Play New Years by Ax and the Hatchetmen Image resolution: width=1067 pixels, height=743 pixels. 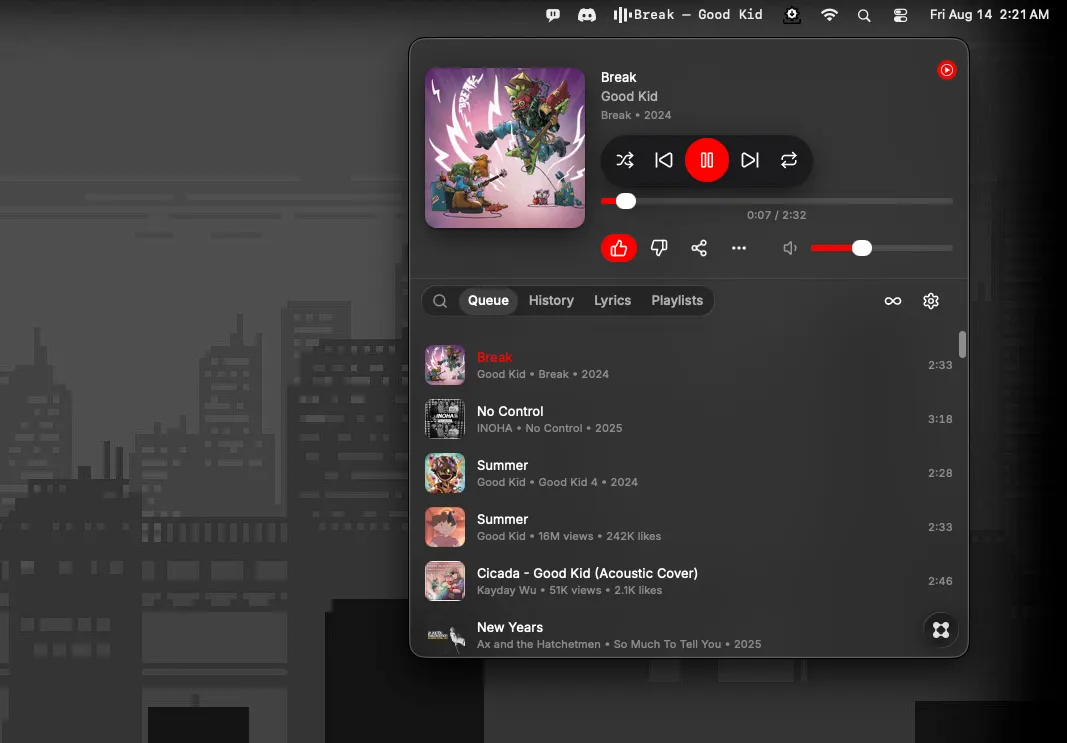pyautogui.click(x=689, y=635)
